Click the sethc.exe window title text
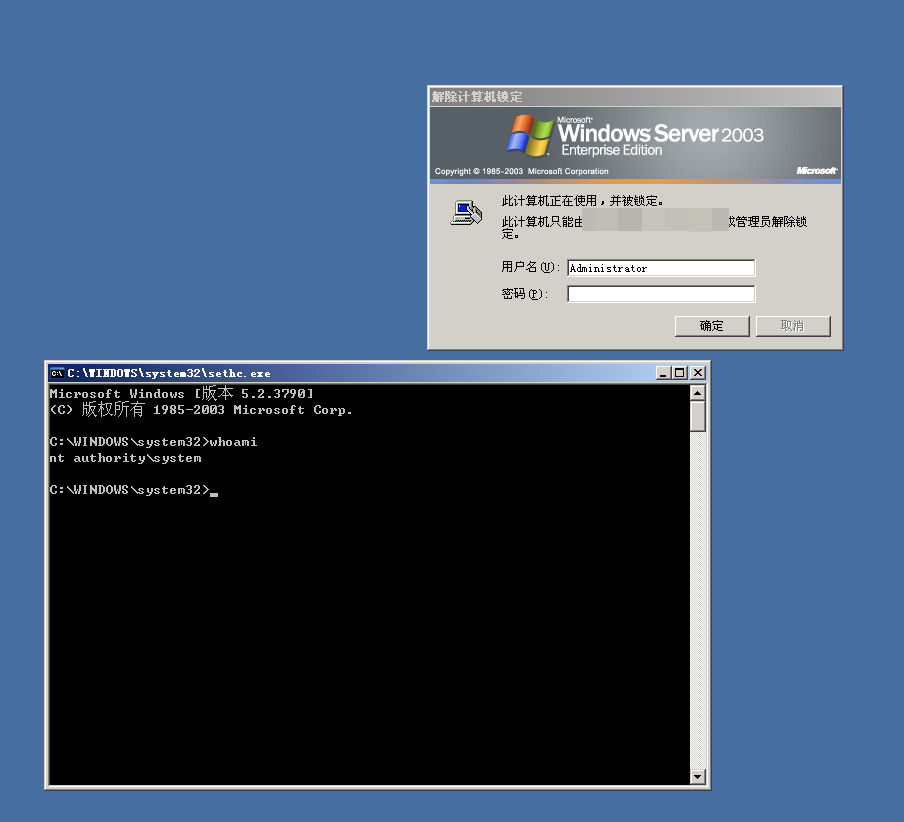The height and width of the screenshot is (822, 904). point(169,374)
